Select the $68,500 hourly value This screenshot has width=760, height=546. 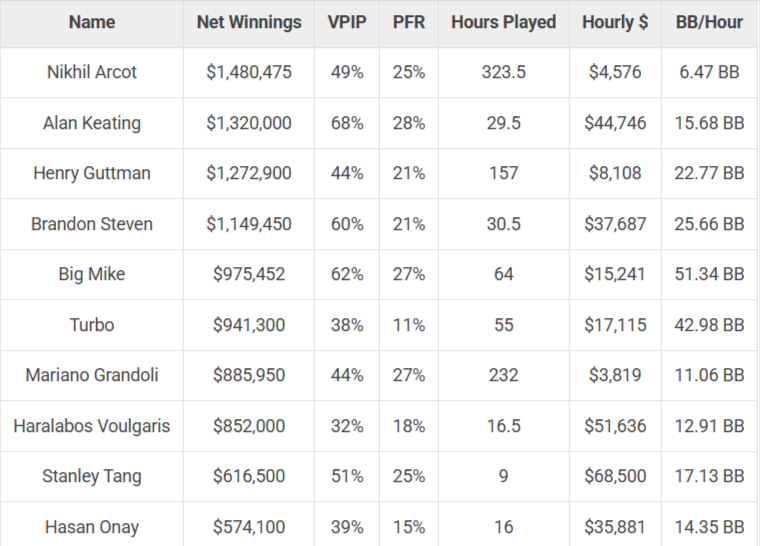pyautogui.click(x=614, y=476)
